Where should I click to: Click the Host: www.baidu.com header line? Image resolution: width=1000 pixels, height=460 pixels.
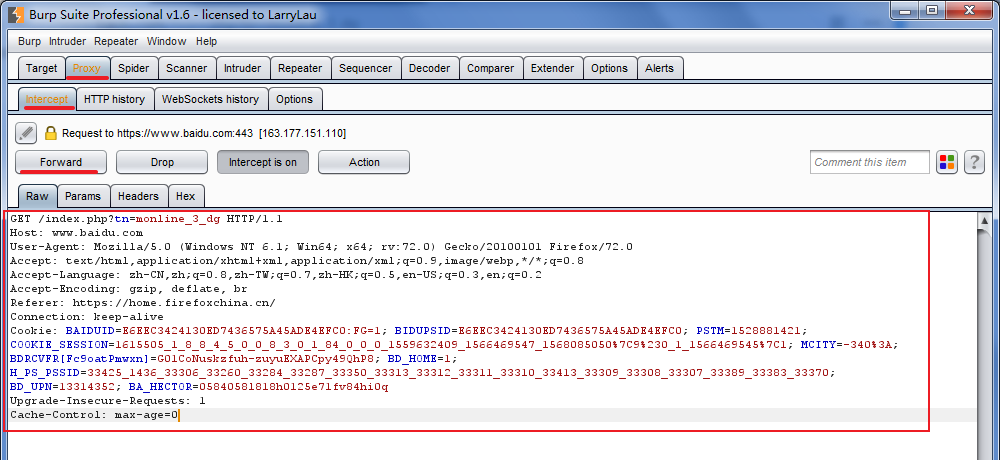pyautogui.click(x=76, y=233)
